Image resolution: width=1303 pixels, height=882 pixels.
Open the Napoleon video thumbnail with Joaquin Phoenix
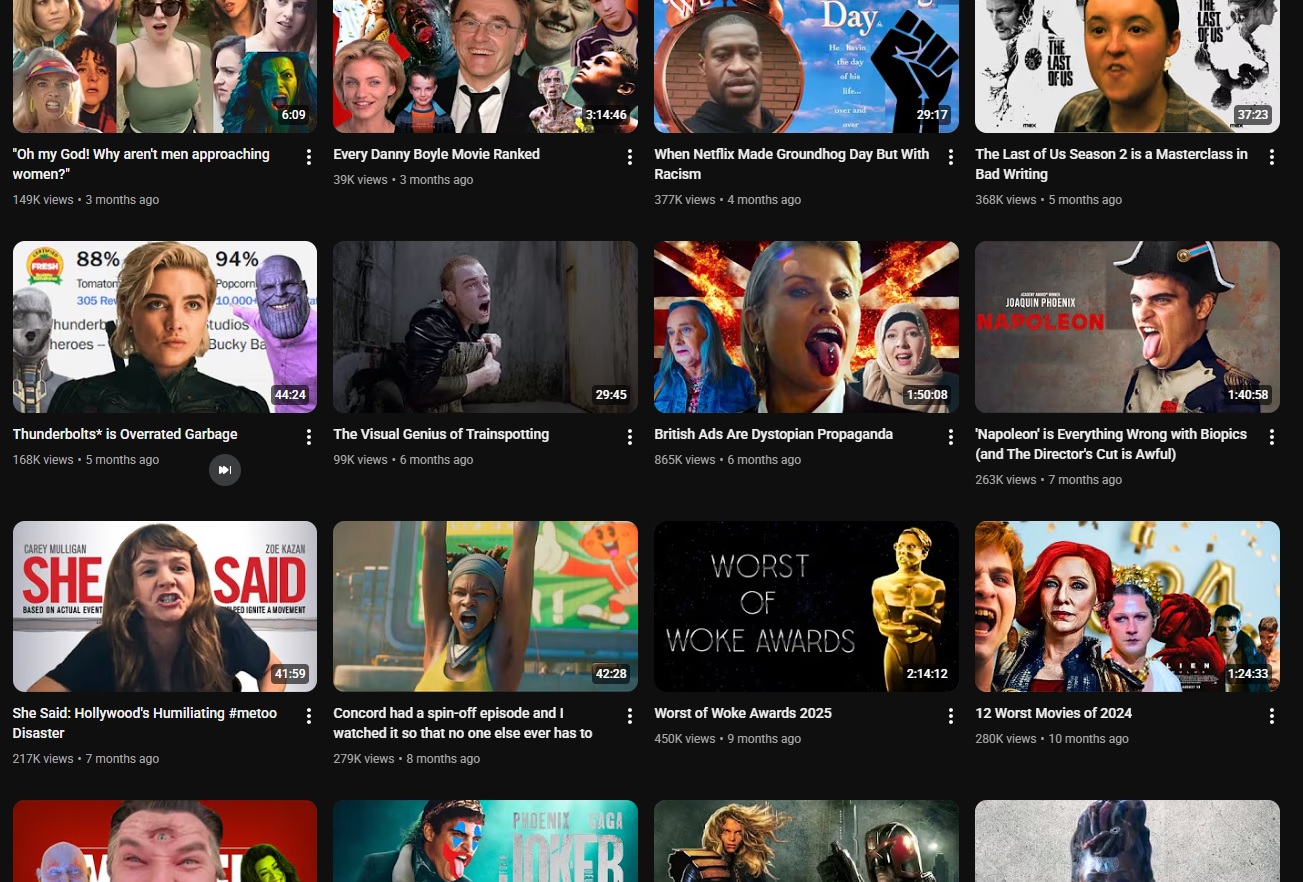pos(1127,327)
